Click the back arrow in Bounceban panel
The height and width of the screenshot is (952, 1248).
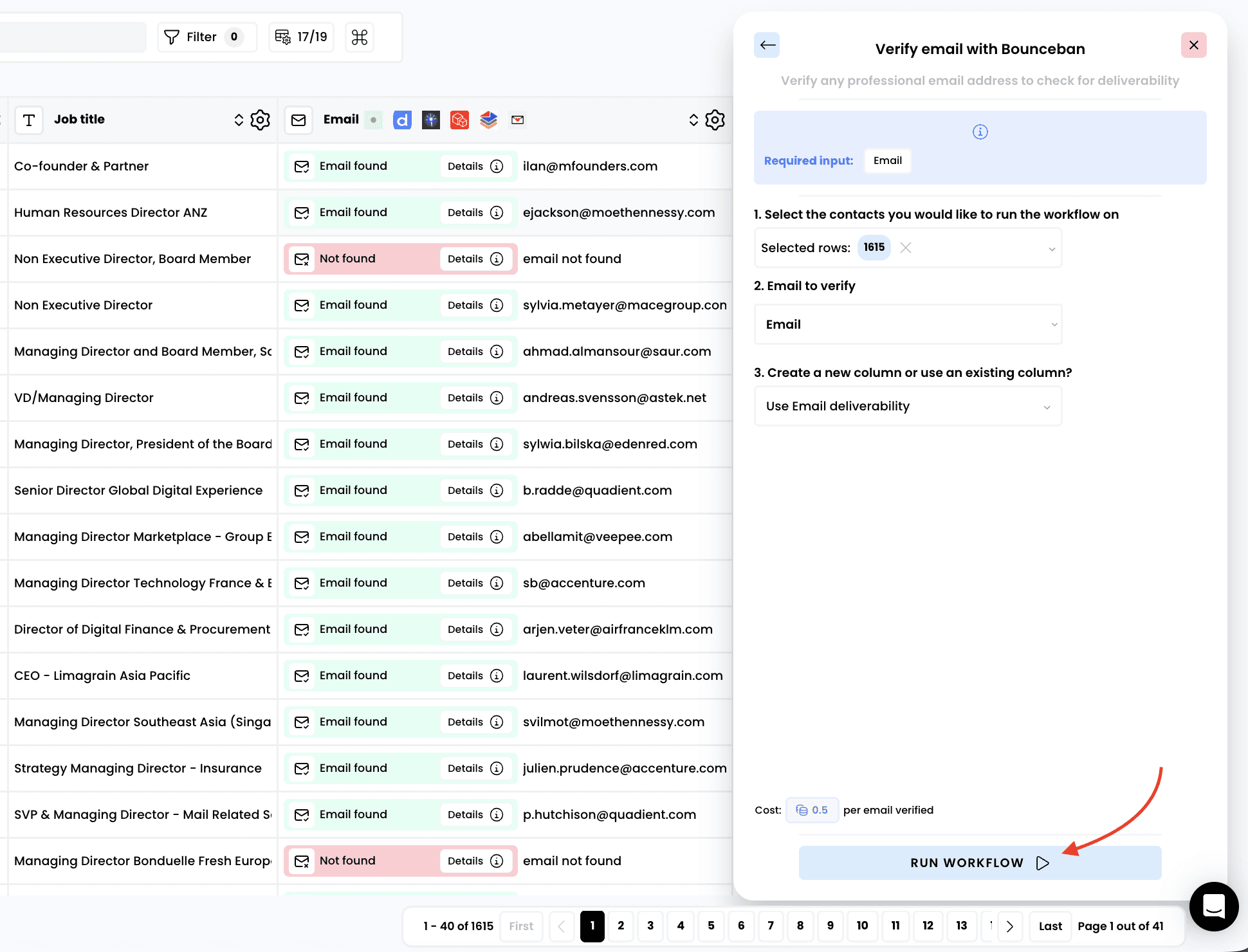point(767,45)
